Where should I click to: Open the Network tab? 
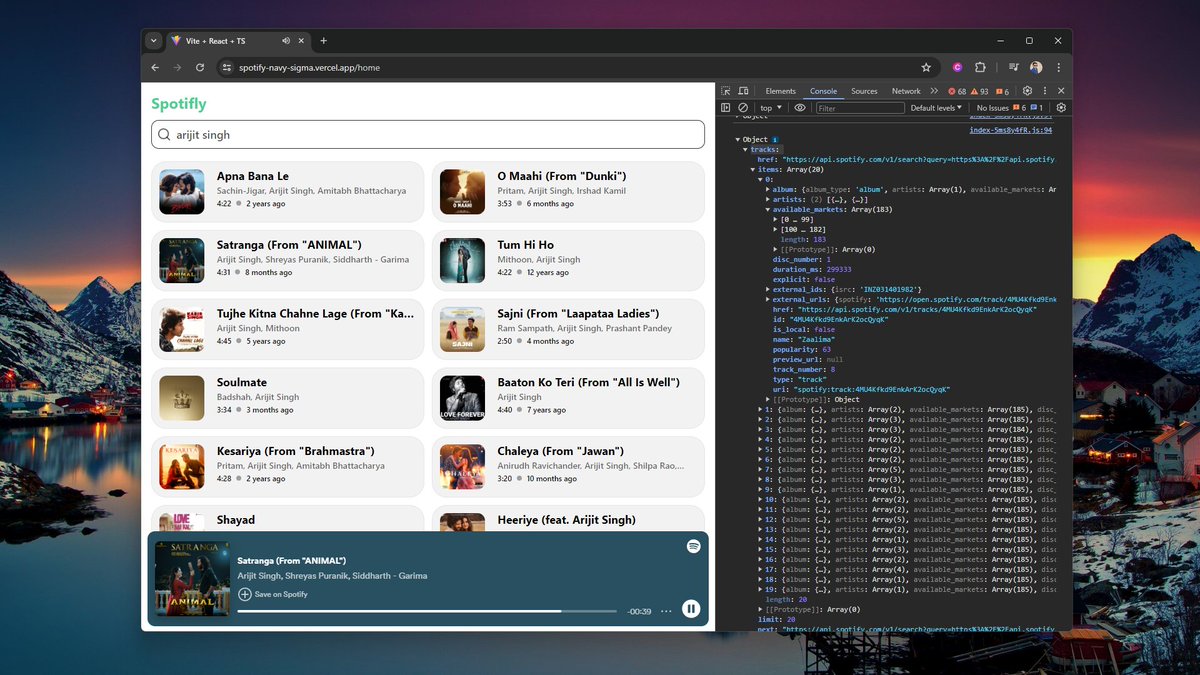pyautogui.click(x=906, y=91)
